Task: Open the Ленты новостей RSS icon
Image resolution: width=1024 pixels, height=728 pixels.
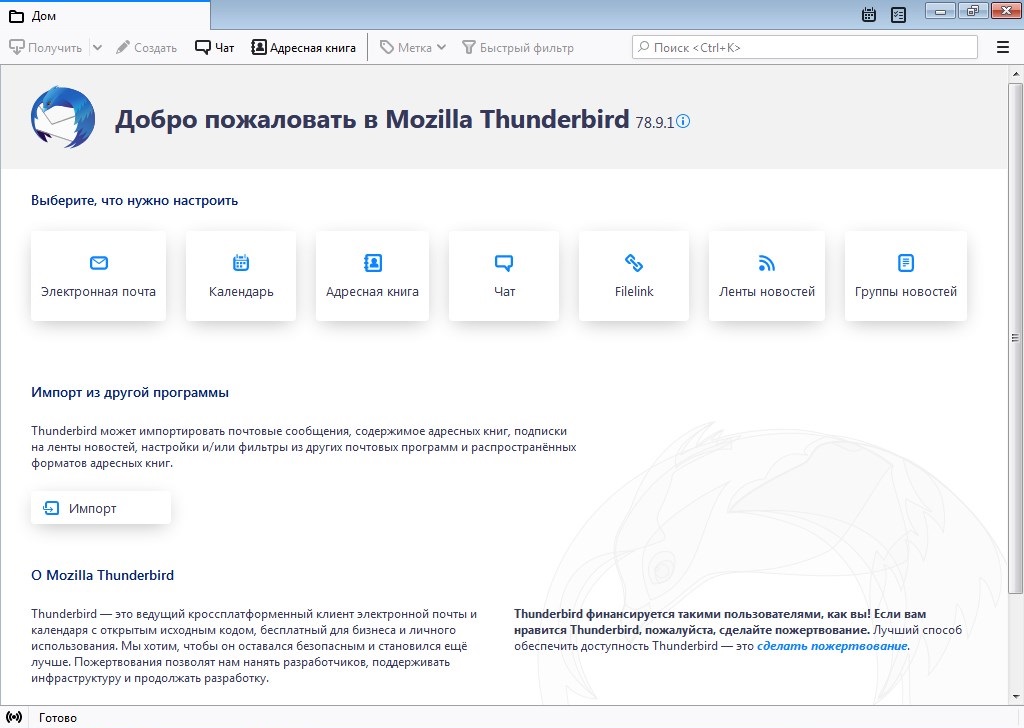Action: (x=767, y=263)
